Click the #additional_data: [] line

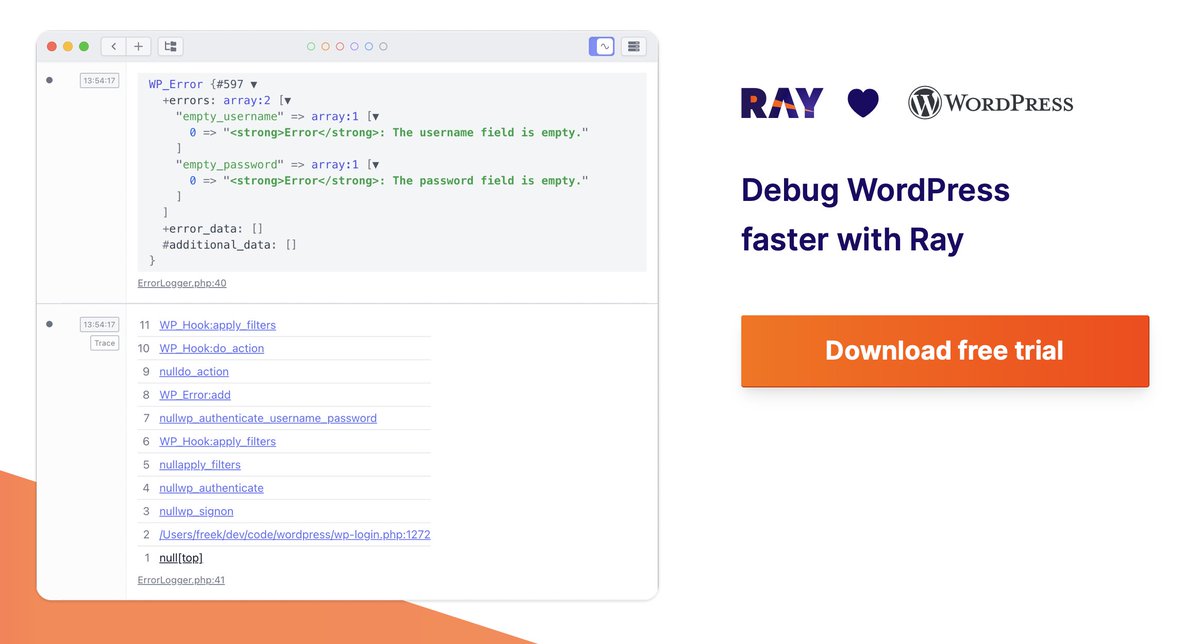click(x=229, y=244)
